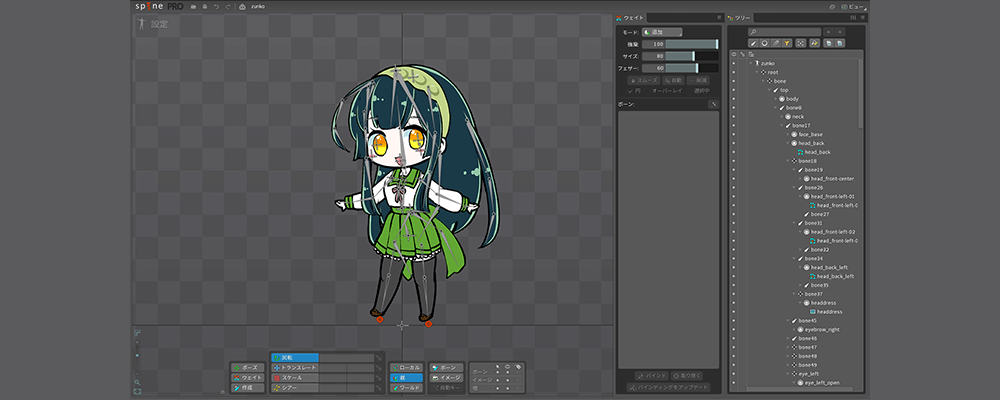Screen dimensions: 1000x400
Task: Collapse the bone17 node
Action: [x=782, y=126]
